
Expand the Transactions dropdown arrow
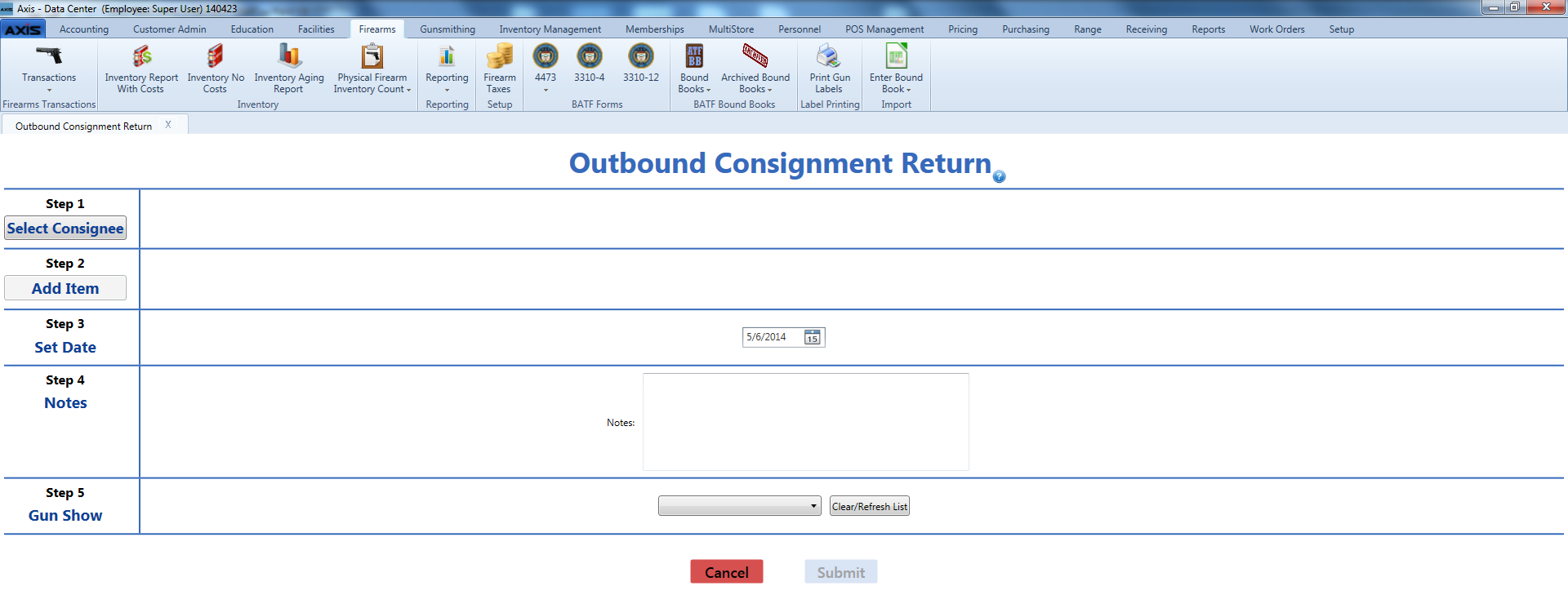49,90
